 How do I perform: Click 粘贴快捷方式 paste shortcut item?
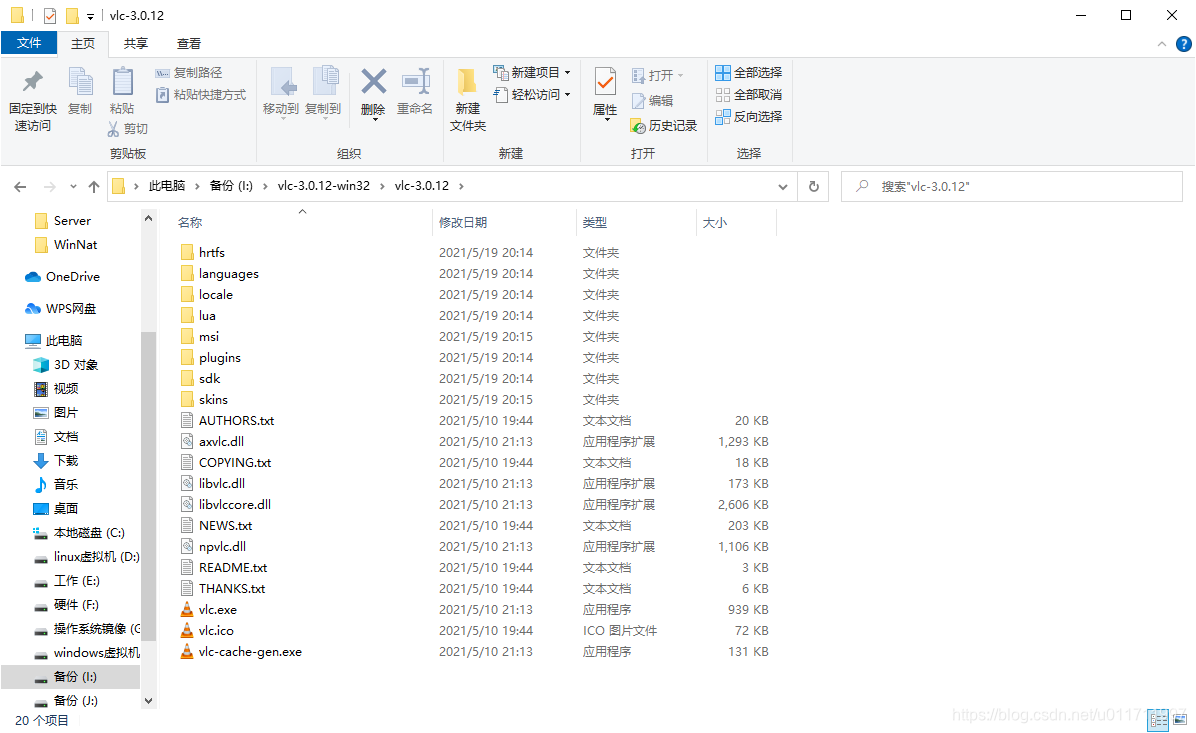[201, 95]
